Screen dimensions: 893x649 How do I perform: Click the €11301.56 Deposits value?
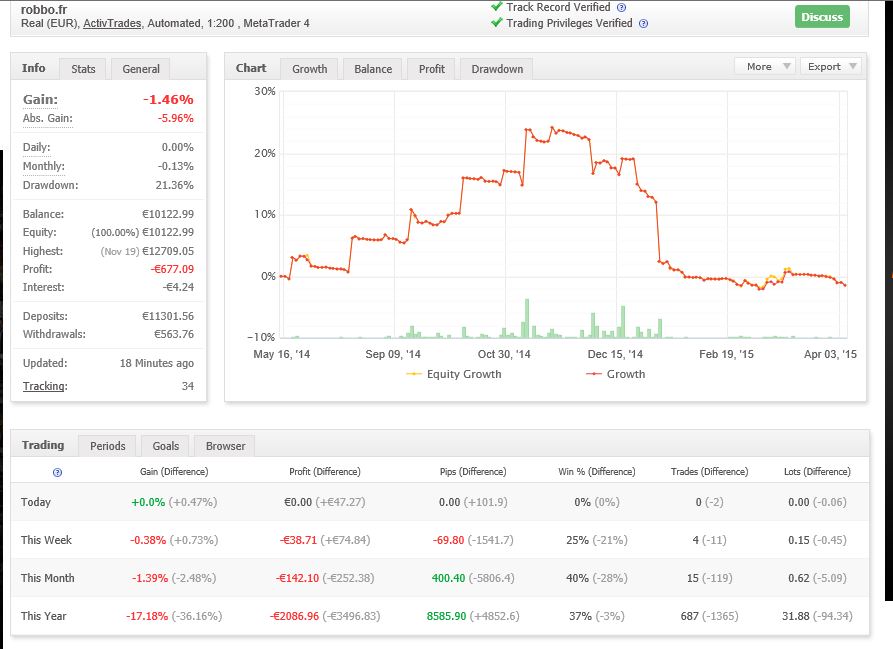coord(168,316)
